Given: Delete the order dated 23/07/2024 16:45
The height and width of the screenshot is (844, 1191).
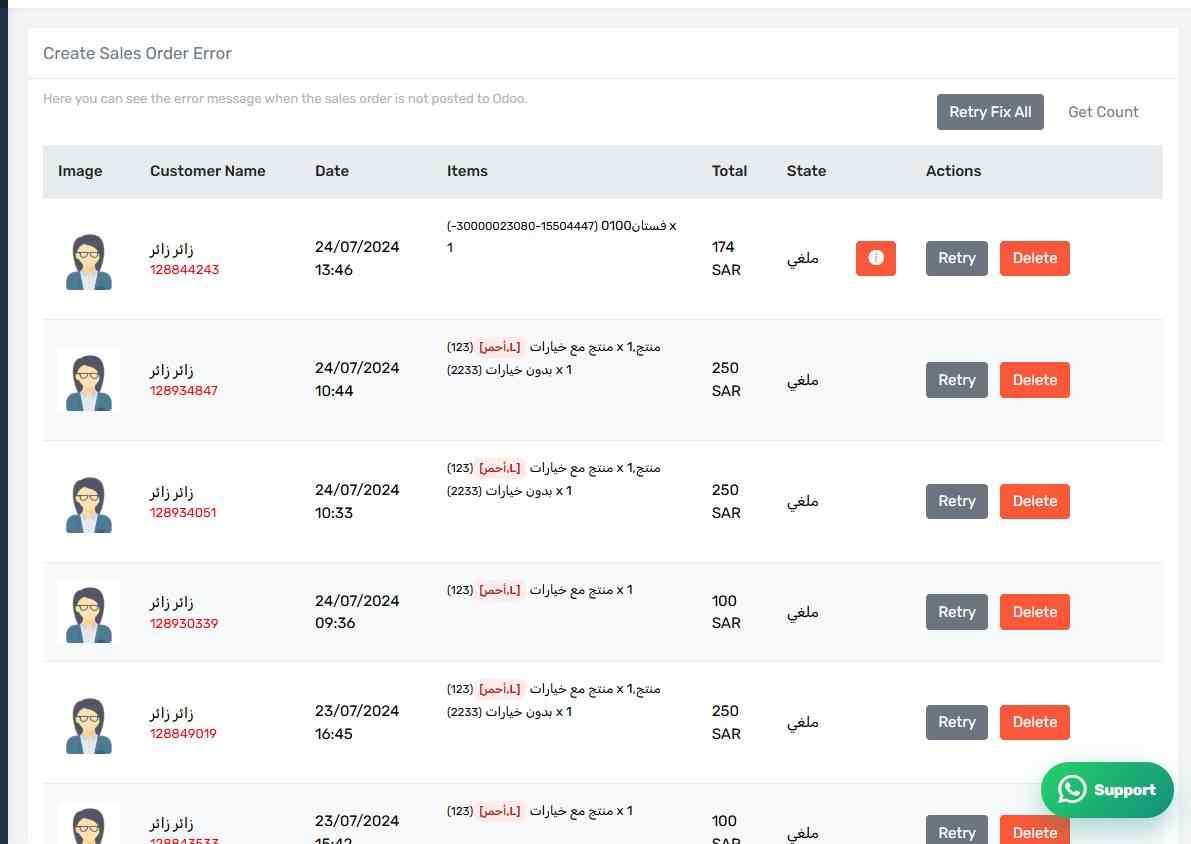Looking at the screenshot, I should tap(1035, 722).
